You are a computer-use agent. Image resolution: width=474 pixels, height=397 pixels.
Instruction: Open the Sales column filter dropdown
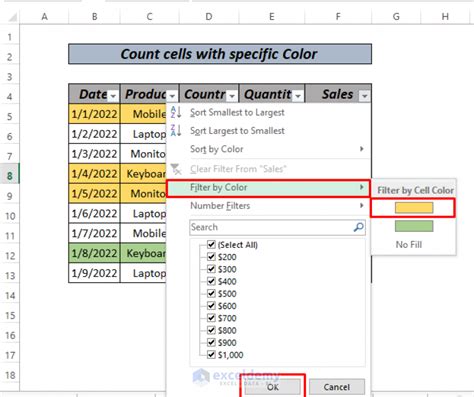coord(364,96)
